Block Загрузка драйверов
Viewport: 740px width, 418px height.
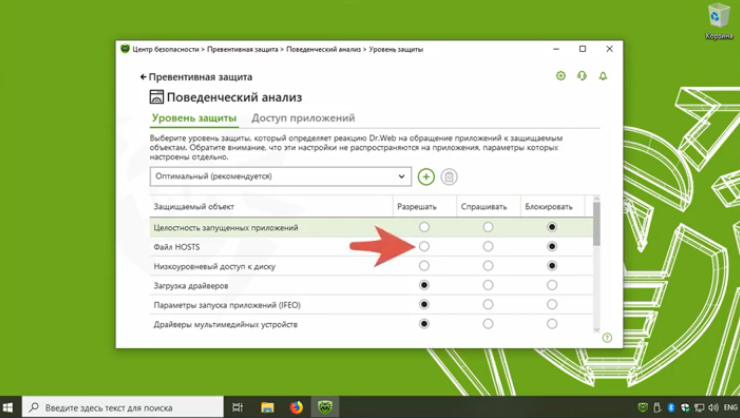pos(552,285)
